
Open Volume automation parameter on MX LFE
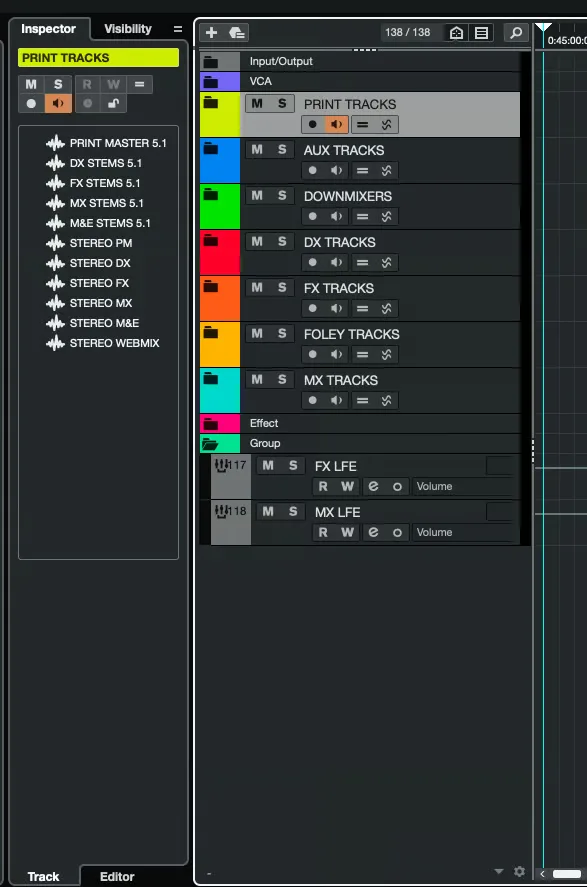(464, 532)
